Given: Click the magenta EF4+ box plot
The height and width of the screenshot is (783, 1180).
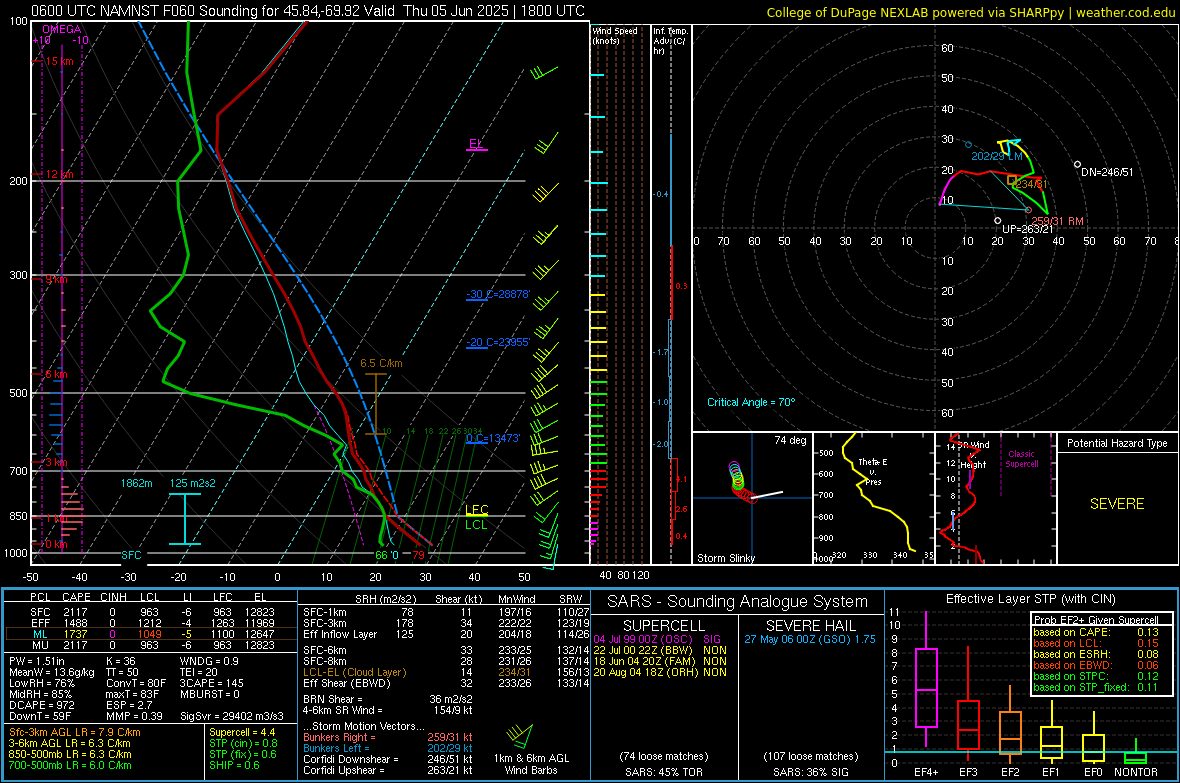Looking at the screenshot, I should click(926, 681).
